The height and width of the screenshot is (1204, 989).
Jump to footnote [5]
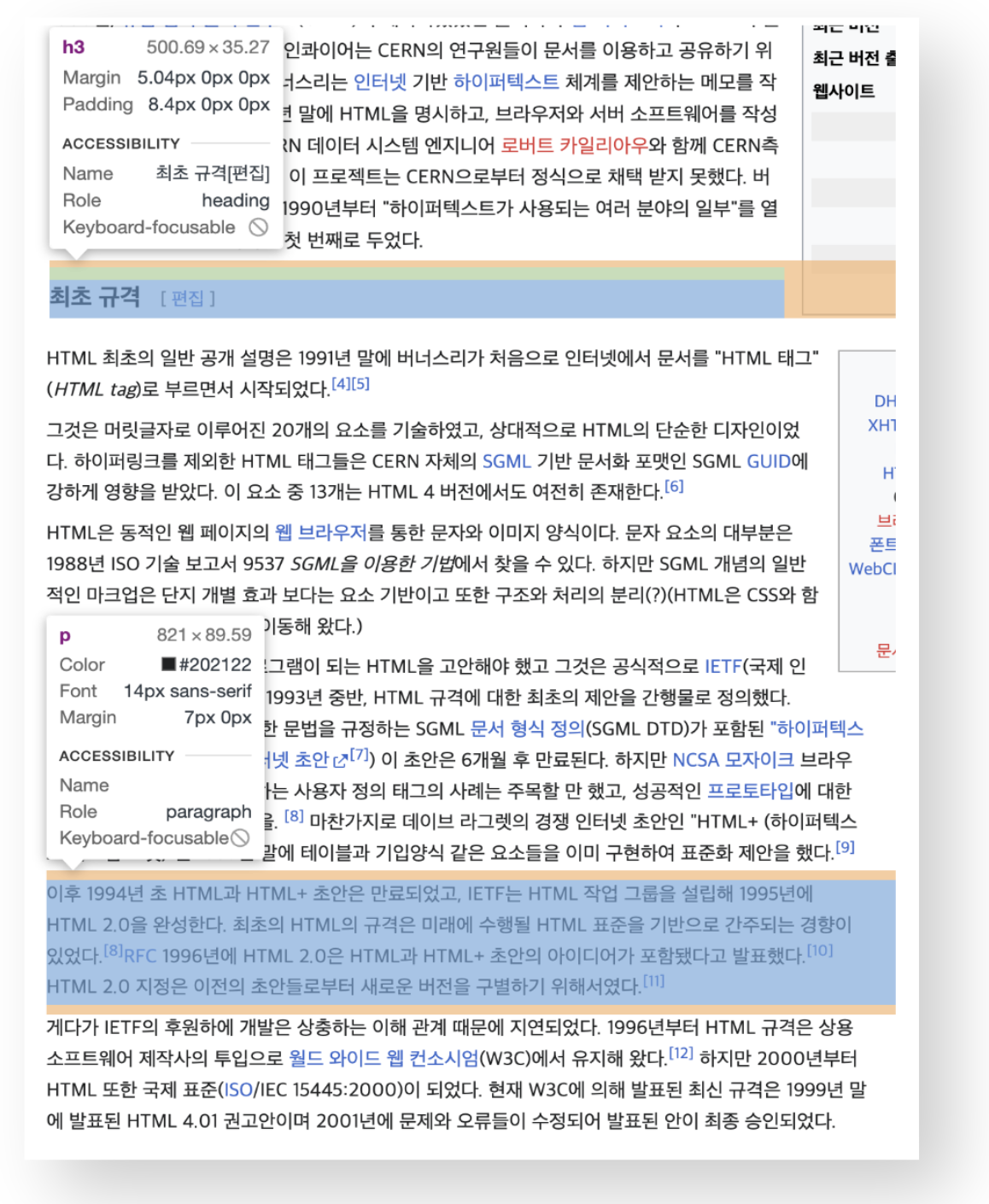[x=360, y=383]
